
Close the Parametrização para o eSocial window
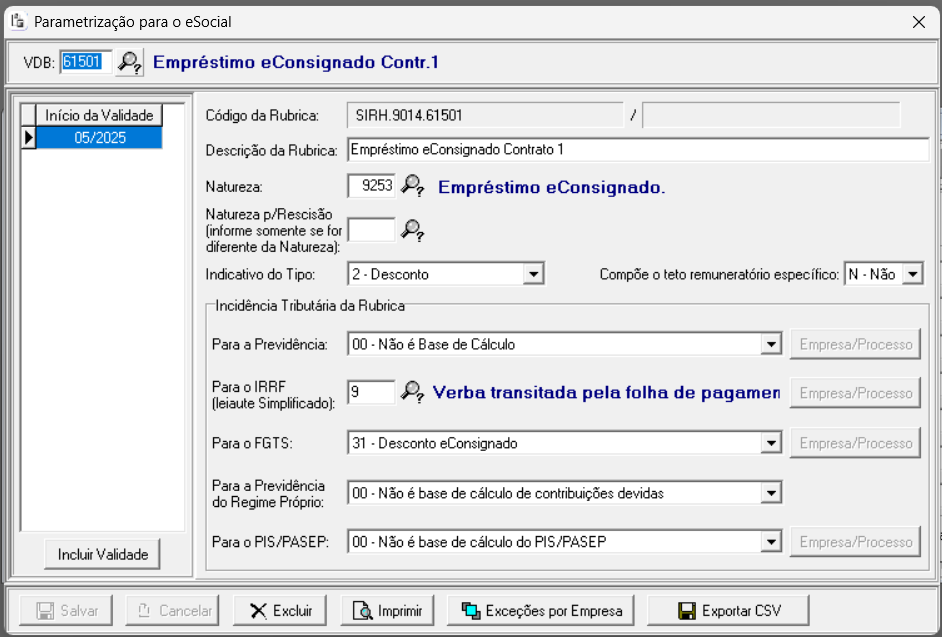pos(919,21)
